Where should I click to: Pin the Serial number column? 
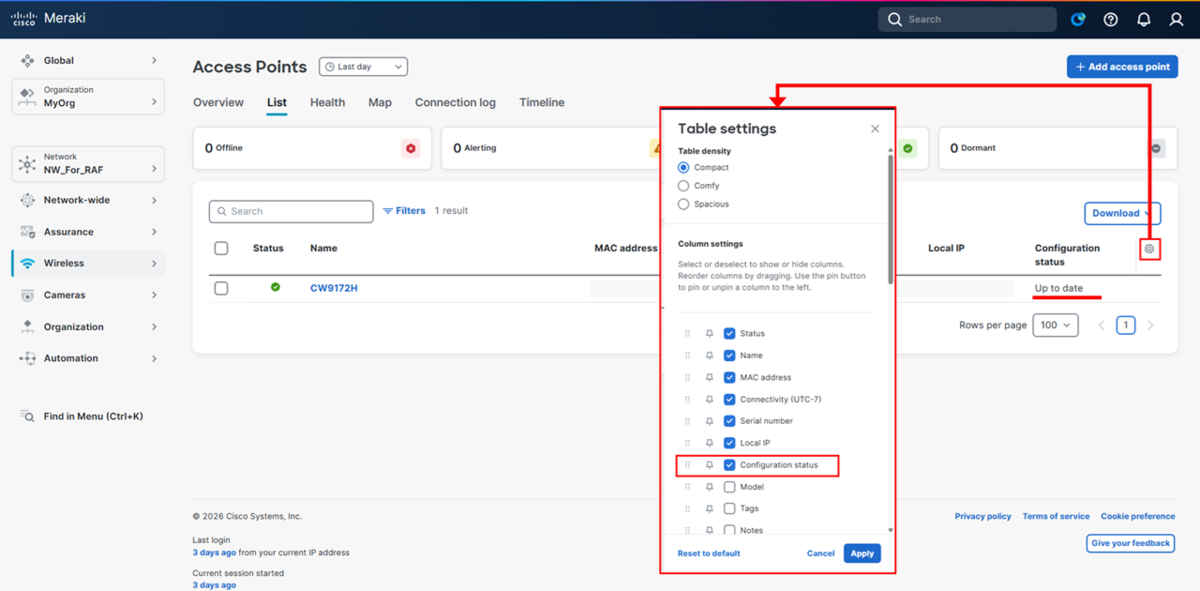pos(709,421)
